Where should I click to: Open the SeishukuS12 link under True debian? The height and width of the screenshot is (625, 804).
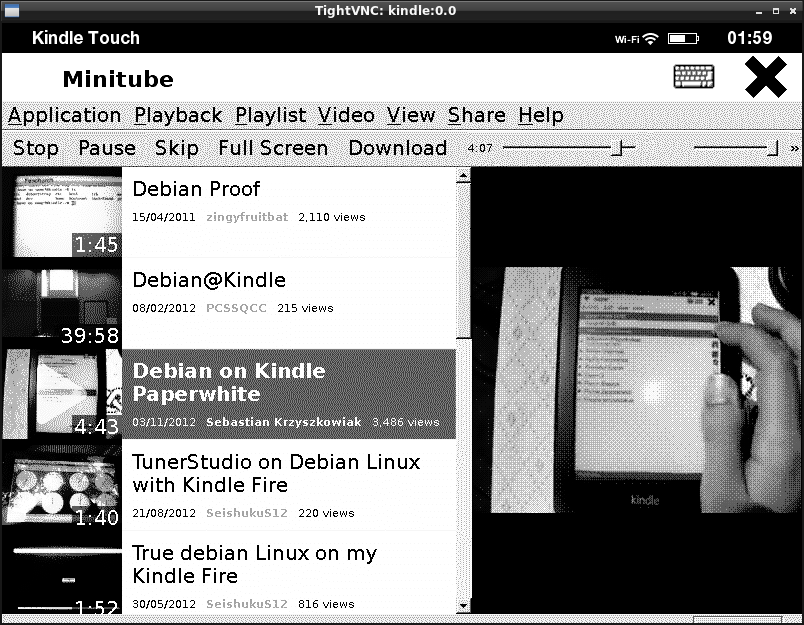click(x=247, y=604)
